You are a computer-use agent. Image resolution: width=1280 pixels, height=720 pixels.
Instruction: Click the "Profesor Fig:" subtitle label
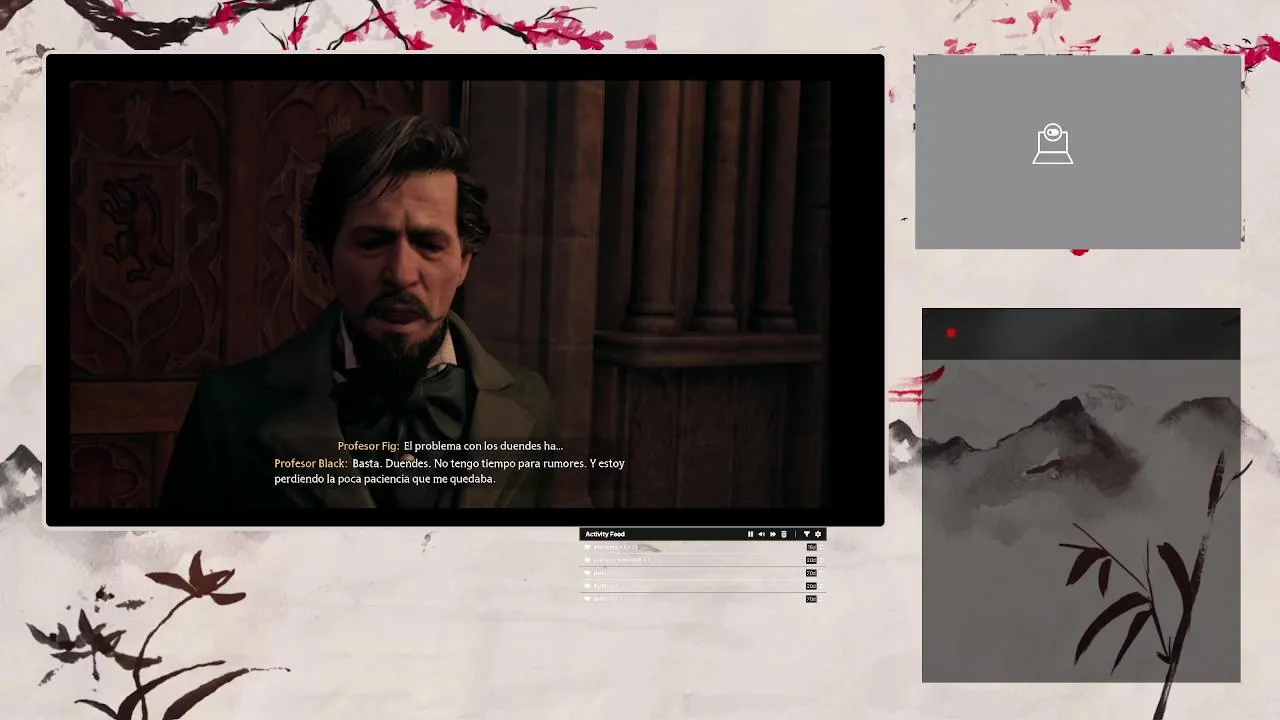point(368,446)
